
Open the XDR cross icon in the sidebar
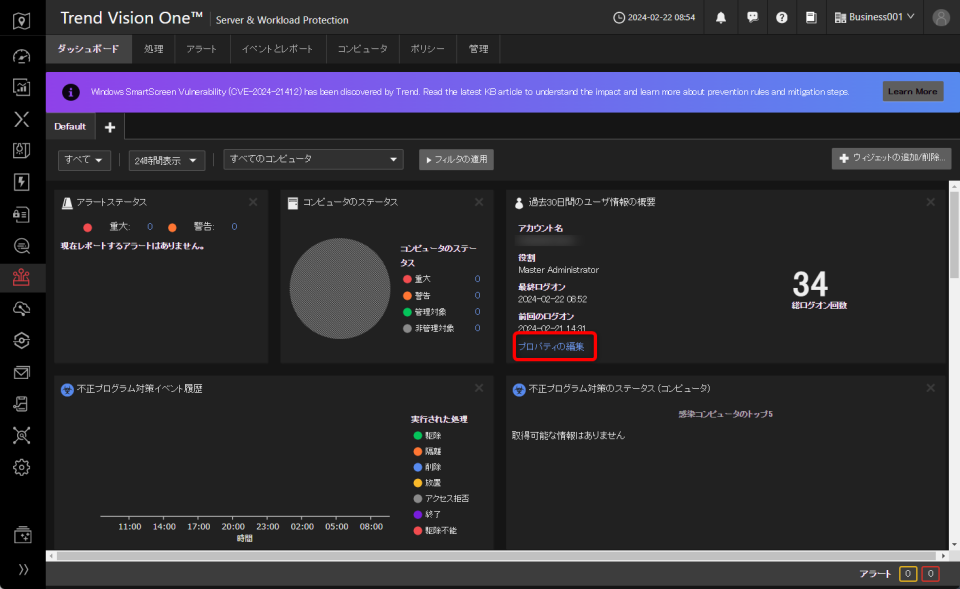(21, 119)
